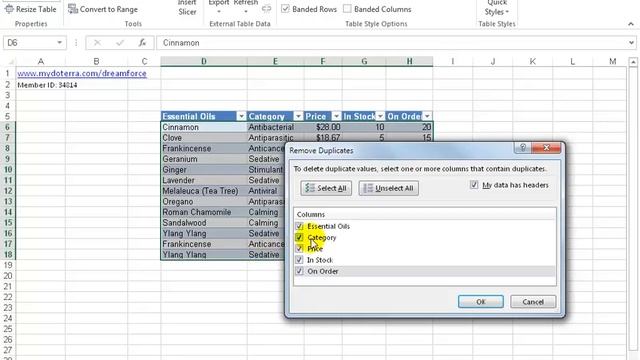Click the Select All button in dialog
The image size is (640, 360).
pos(326,188)
